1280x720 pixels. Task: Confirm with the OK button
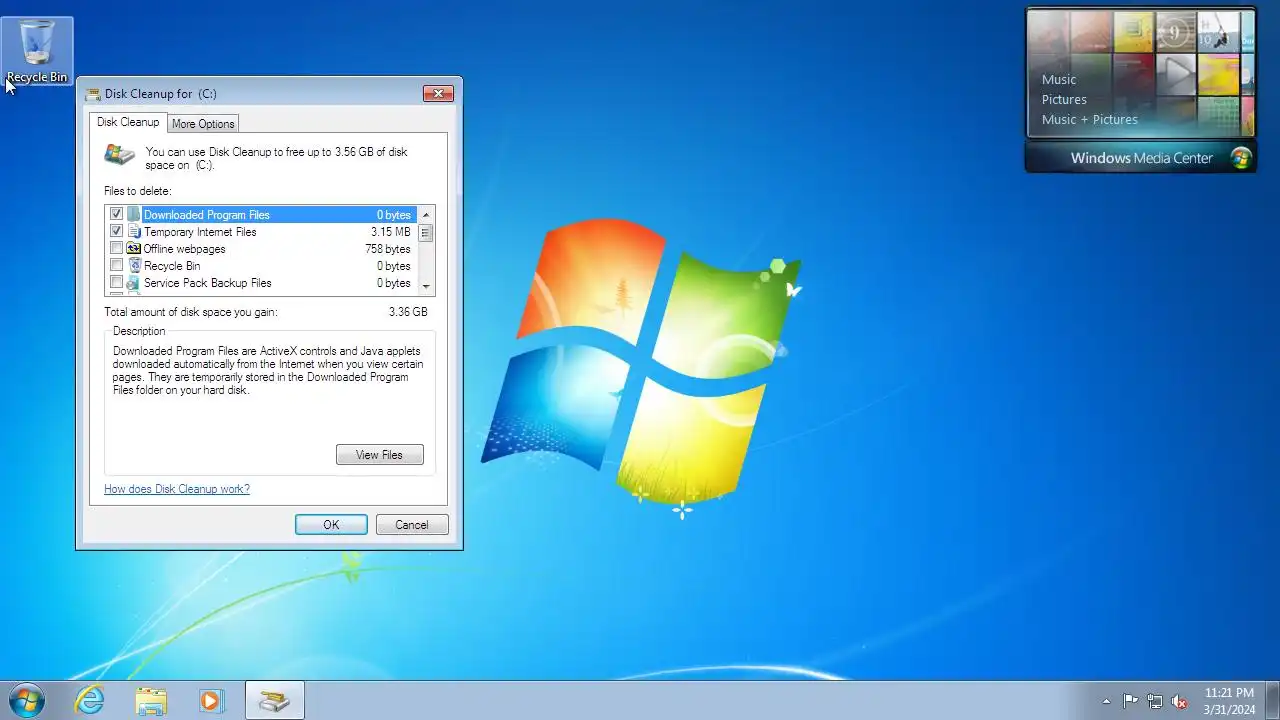tap(331, 525)
